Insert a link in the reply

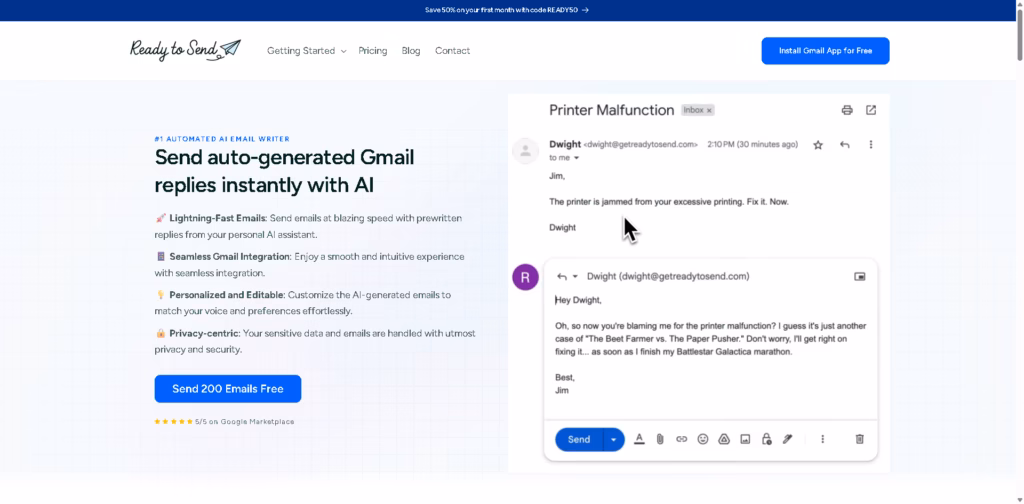coord(681,439)
